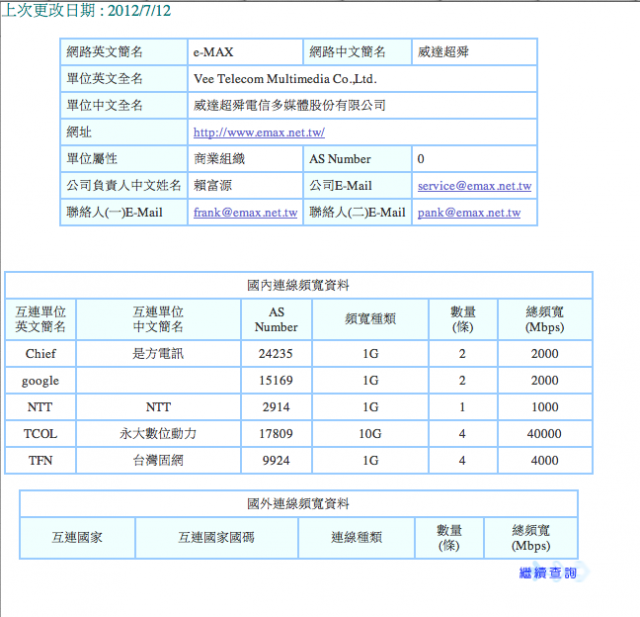Select the 威達超舜 Chinese short name cell
The height and width of the screenshot is (617, 640).
(x=474, y=52)
